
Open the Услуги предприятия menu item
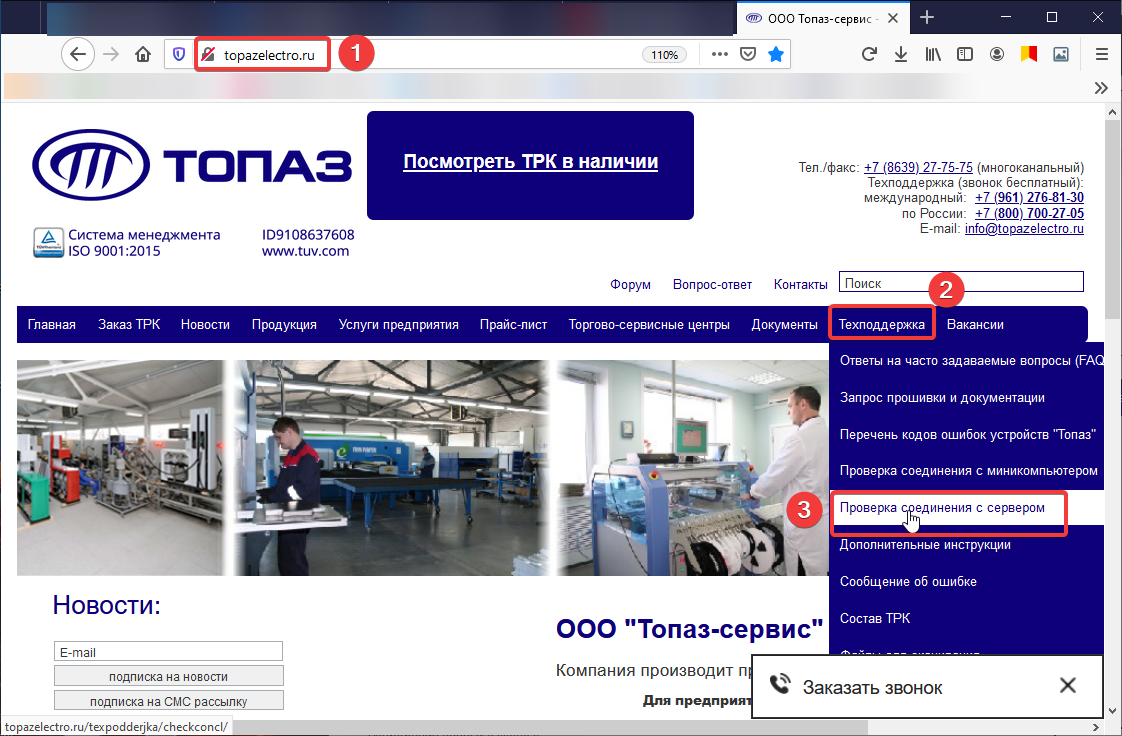pos(399,325)
